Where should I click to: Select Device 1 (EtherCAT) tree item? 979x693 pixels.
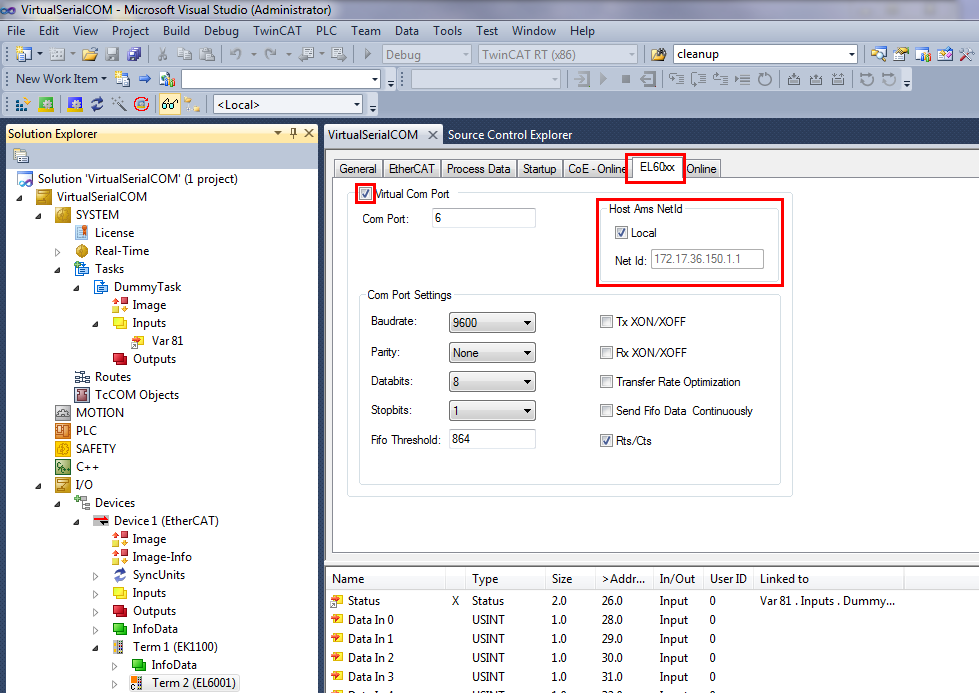point(166,521)
